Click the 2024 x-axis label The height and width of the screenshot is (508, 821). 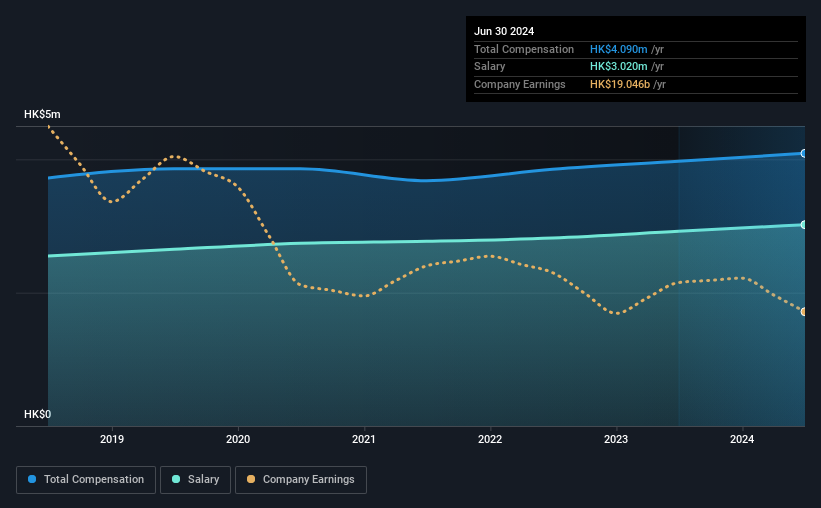click(742, 439)
